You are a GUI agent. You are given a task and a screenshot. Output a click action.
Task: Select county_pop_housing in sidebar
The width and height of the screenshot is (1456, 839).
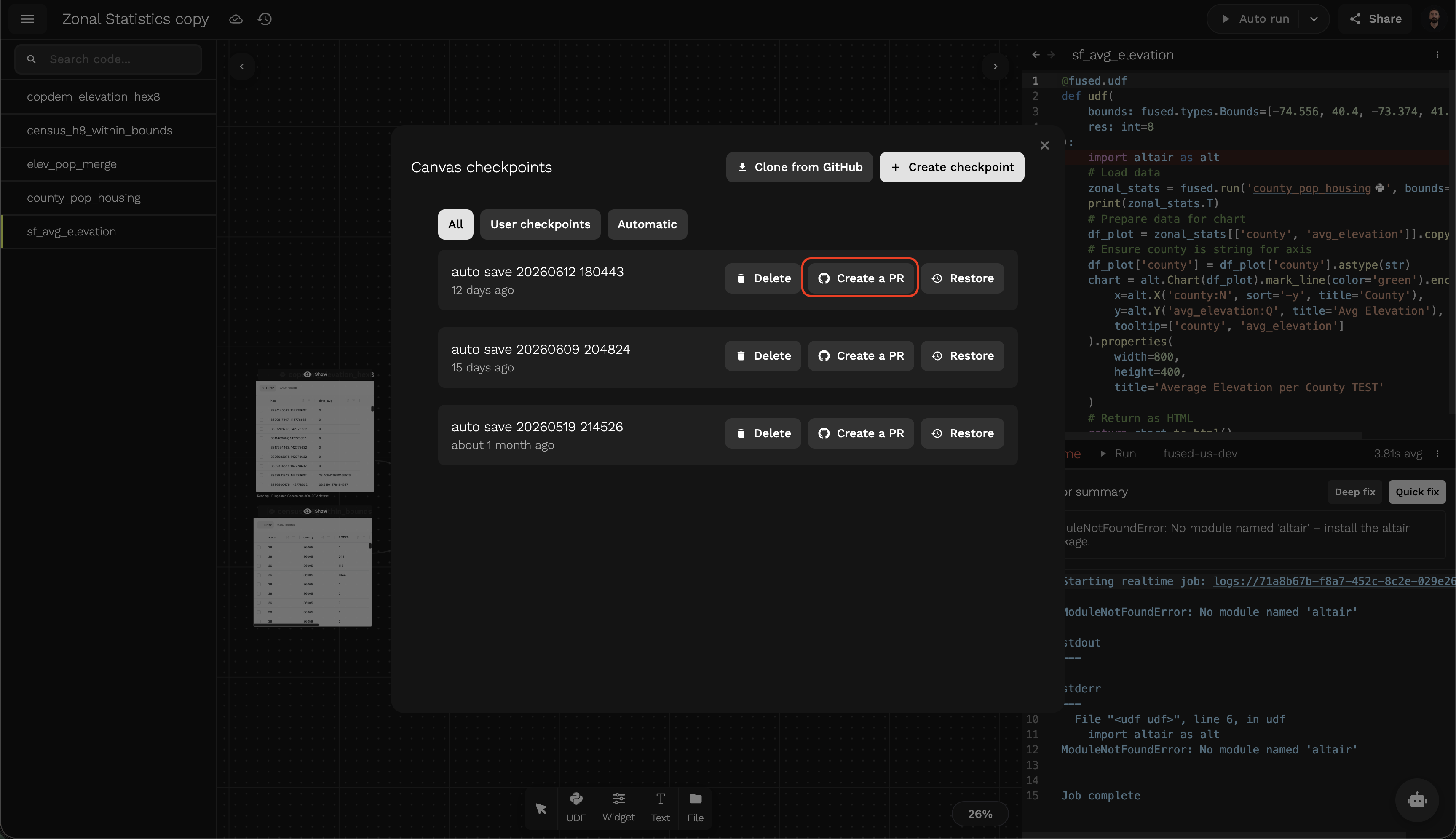108,198
